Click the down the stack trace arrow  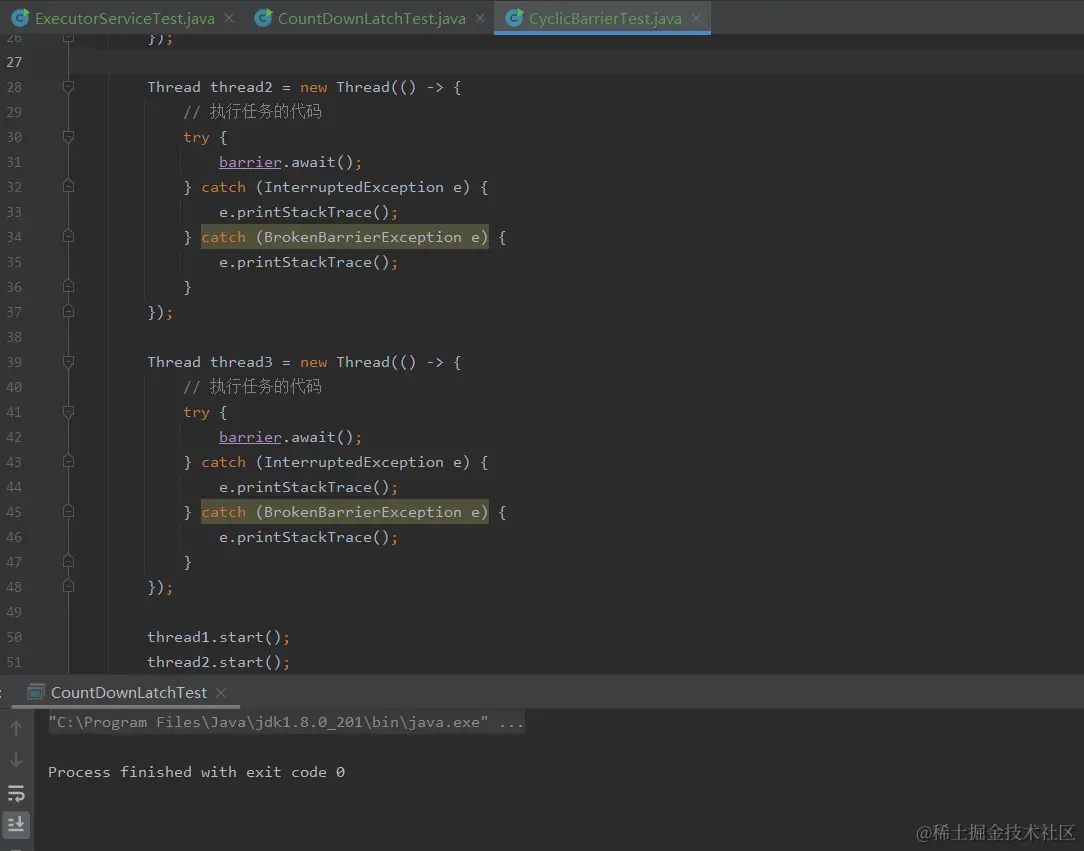17,760
